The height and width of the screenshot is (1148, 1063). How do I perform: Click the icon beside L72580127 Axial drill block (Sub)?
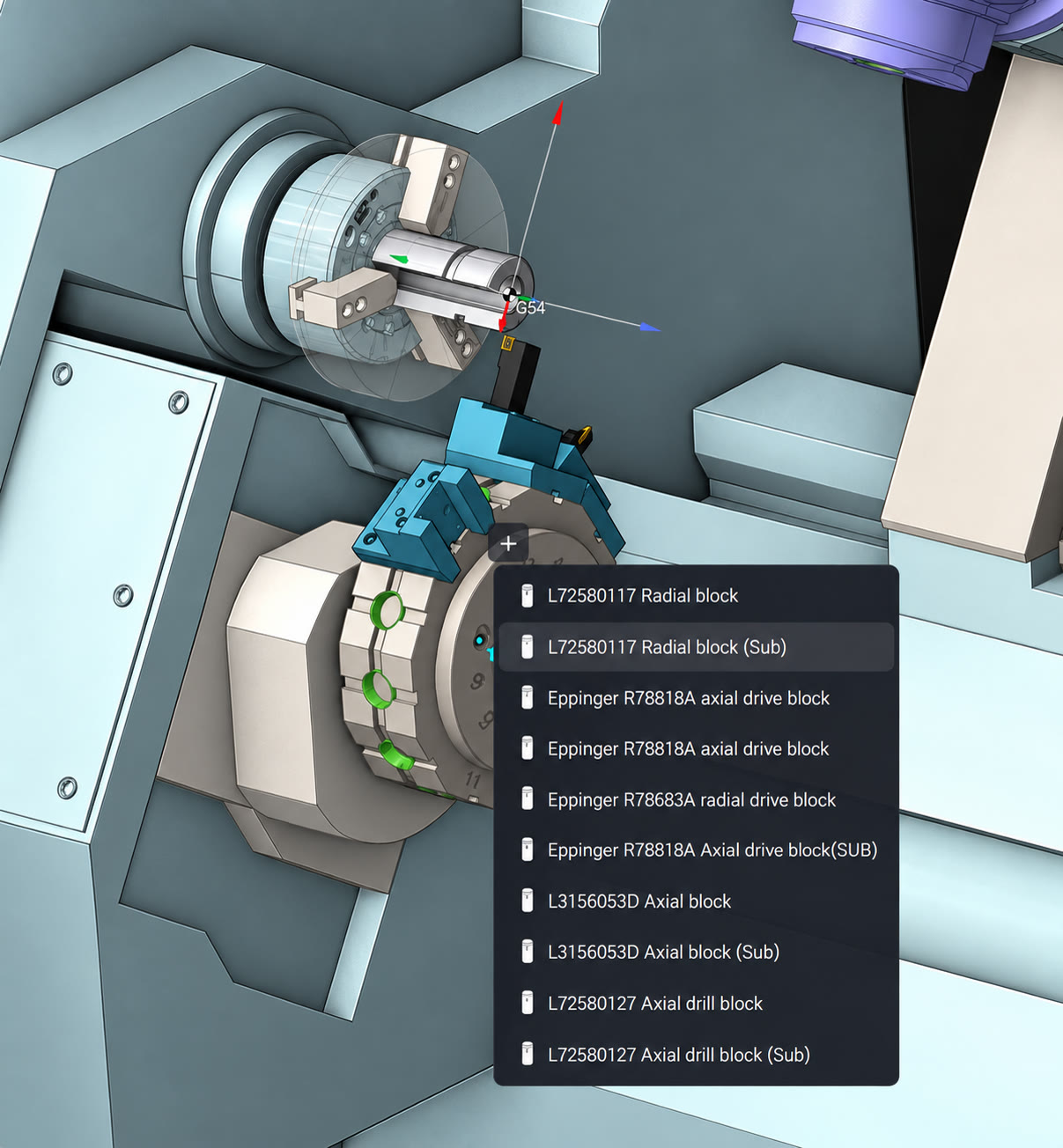pos(527,1055)
